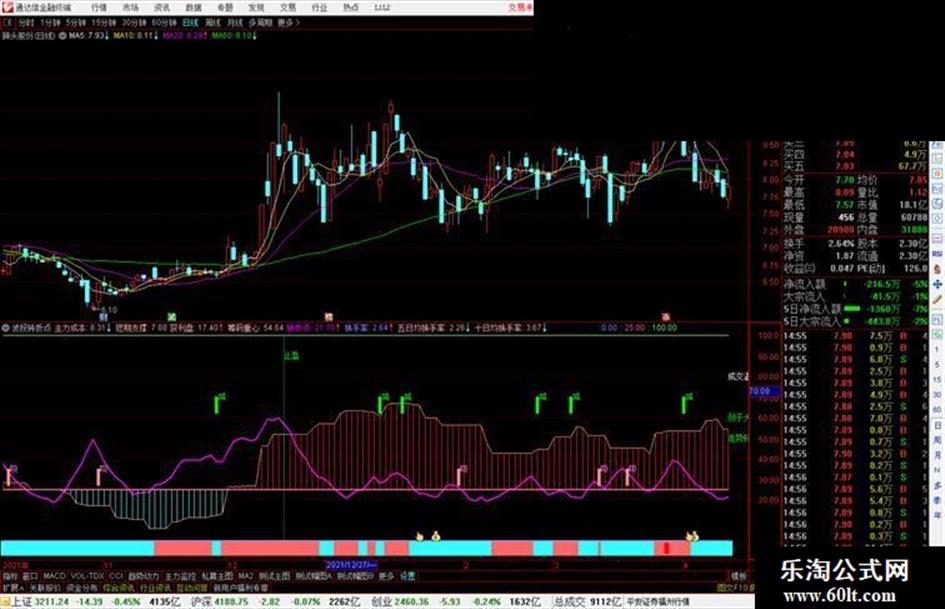Viewport: 945px width, 609px height.
Task: Open the 数据 menu
Action: [x=193, y=8]
